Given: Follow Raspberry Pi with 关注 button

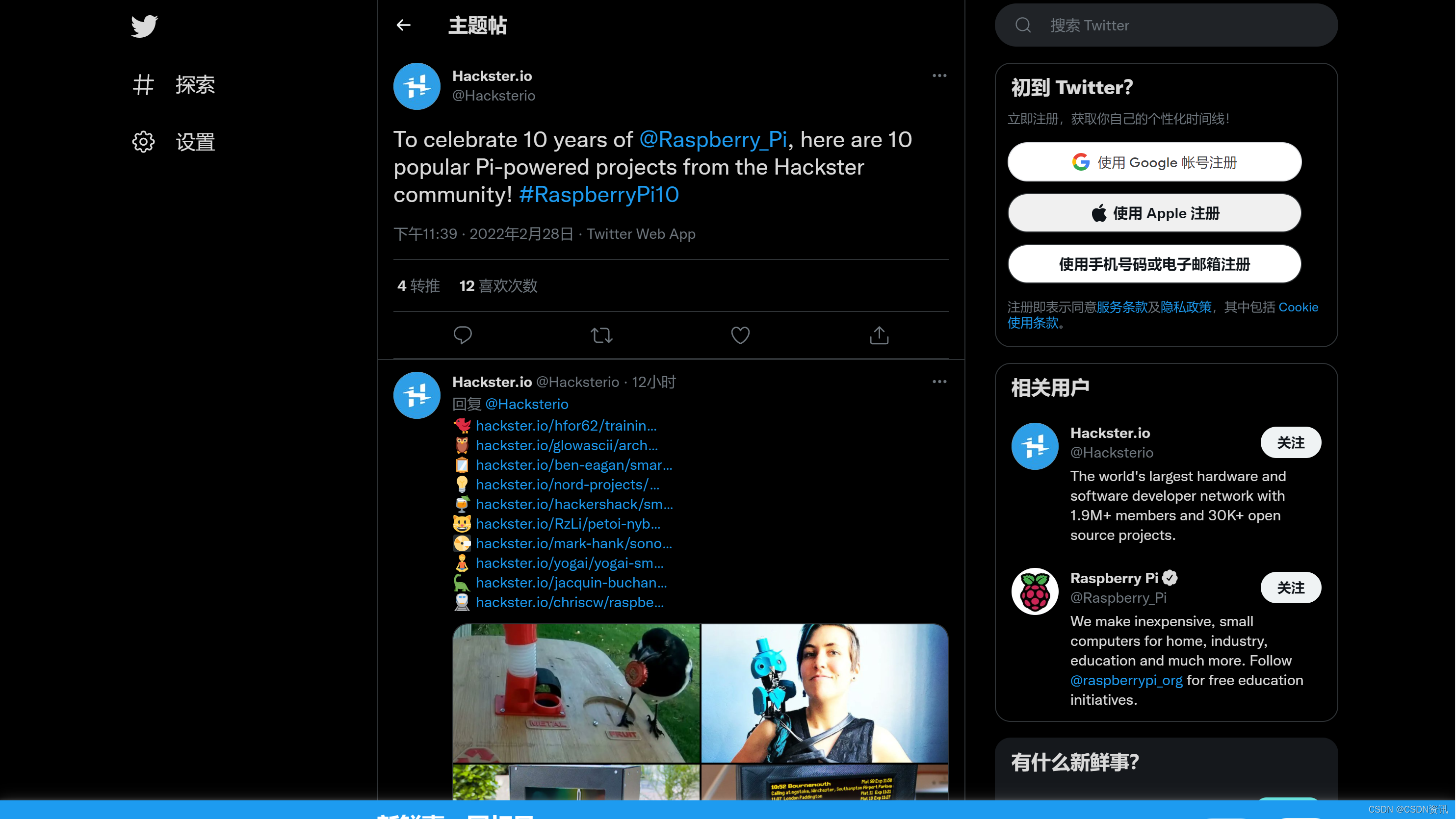Looking at the screenshot, I should pyautogui.click(x=1290, y=588).
